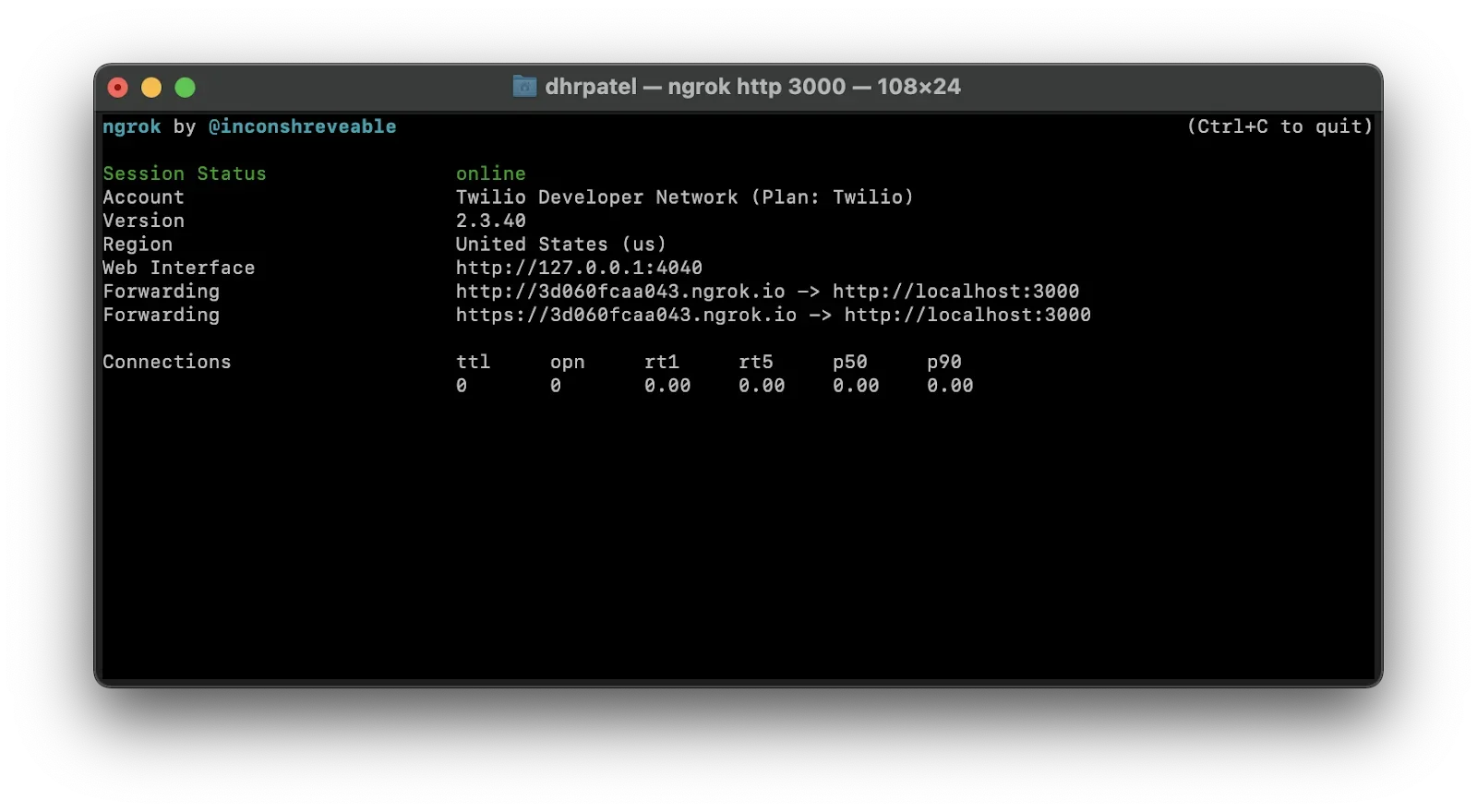
Task: Close the terminal window with red button
Action: 118,88
